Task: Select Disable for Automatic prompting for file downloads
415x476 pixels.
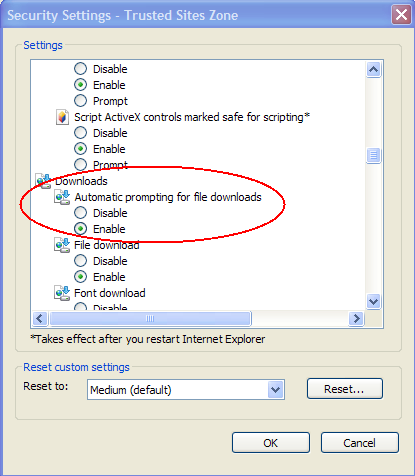Action: coord(81,213)
